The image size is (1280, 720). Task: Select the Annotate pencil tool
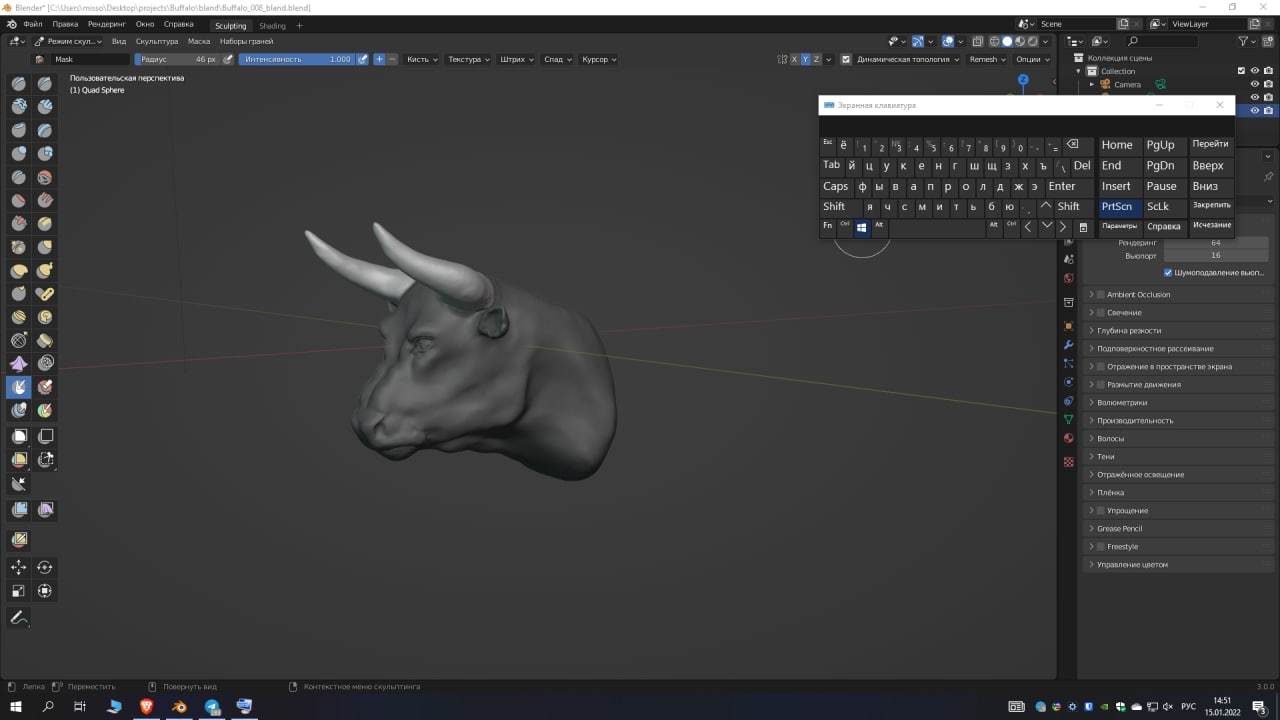(19, 618)
